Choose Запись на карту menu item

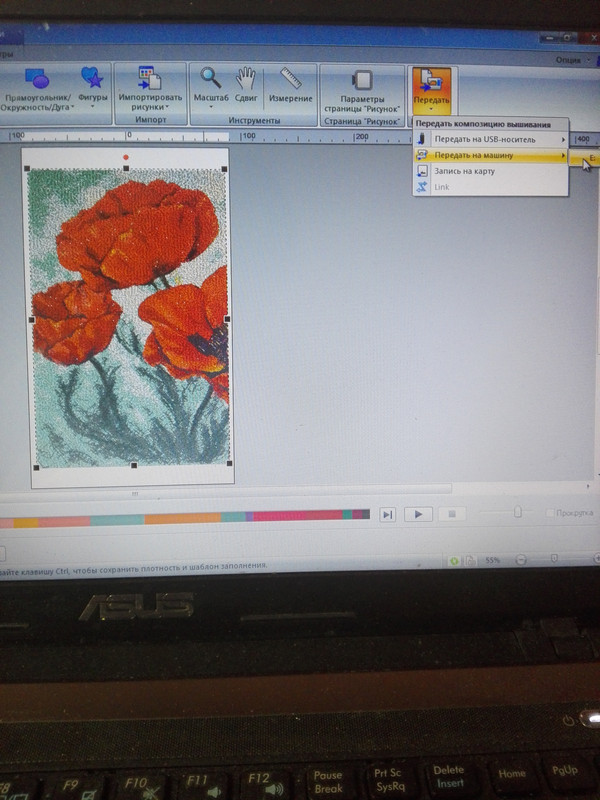490,171
